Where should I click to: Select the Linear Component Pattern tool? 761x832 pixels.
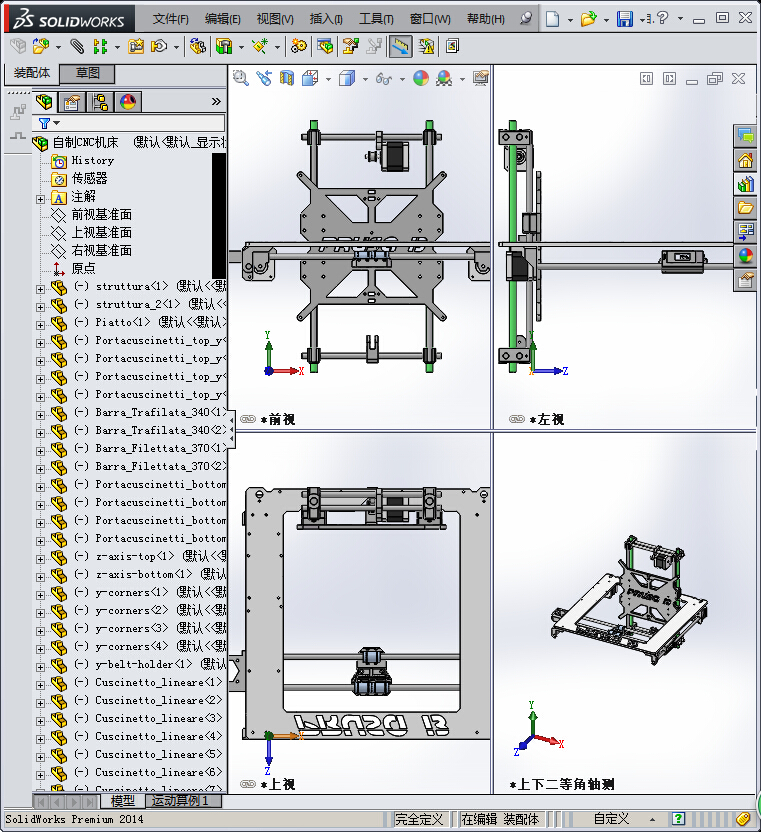coord(100,47)
